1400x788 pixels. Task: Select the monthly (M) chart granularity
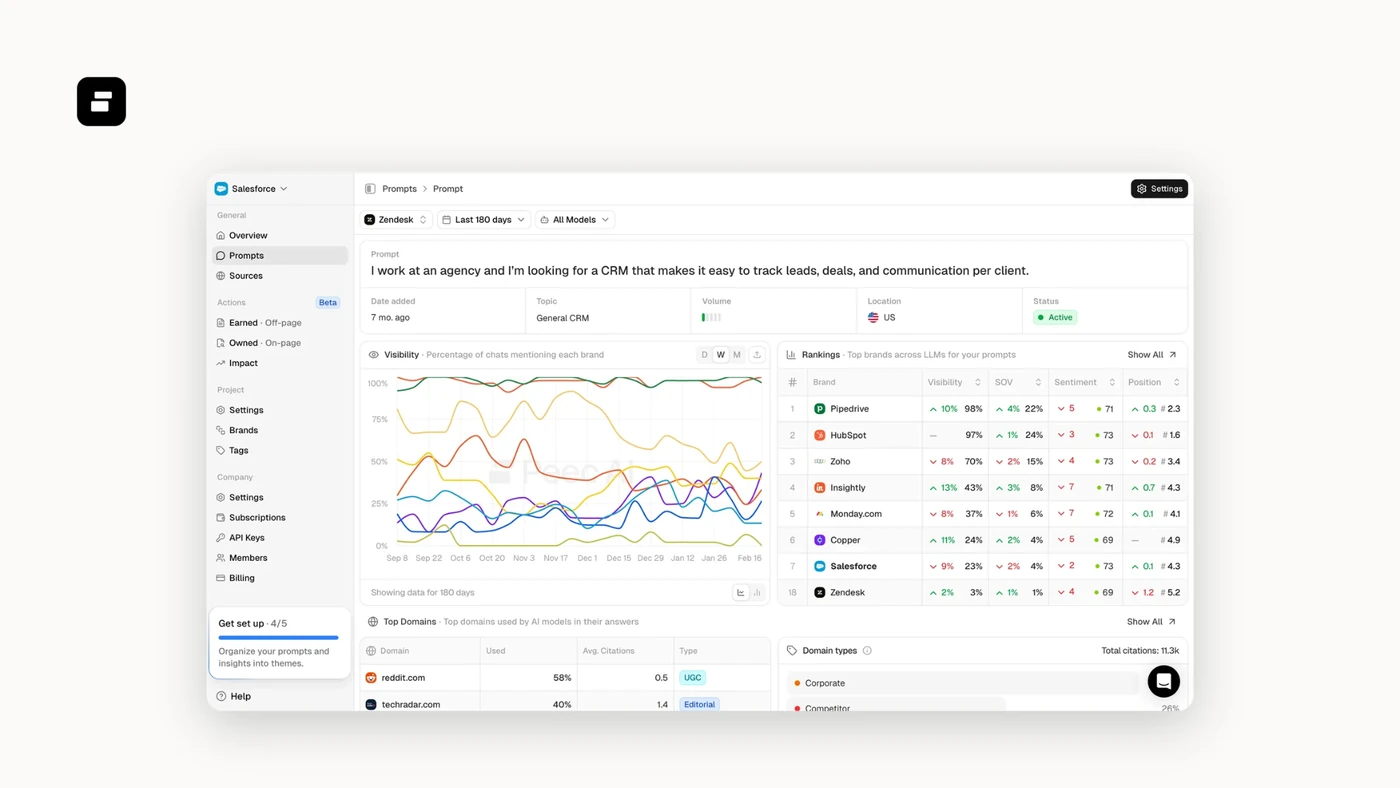737,355
